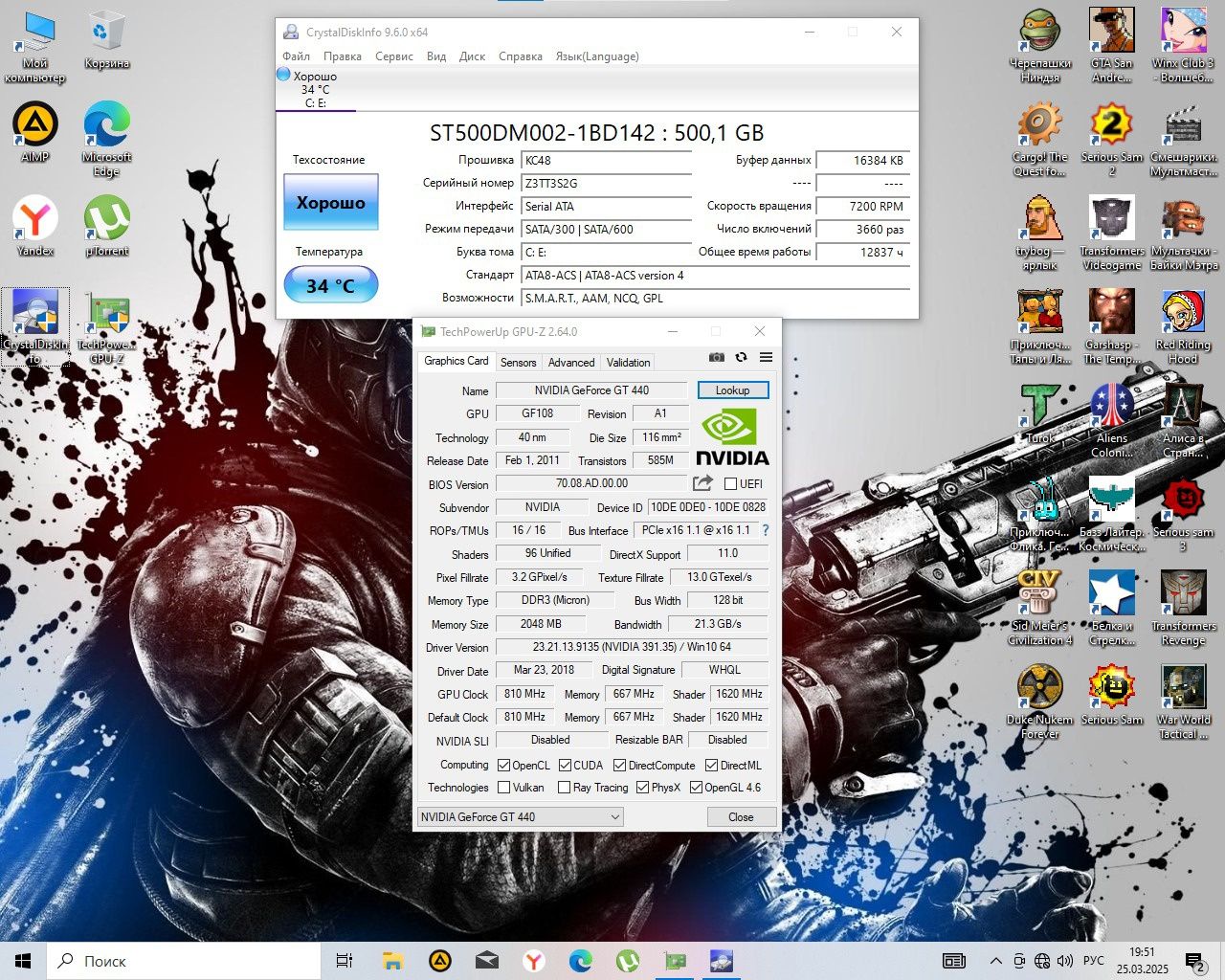Launch Transformers Revenge desktop shortcut
1225x980 pixels.
click(1184, 609)
